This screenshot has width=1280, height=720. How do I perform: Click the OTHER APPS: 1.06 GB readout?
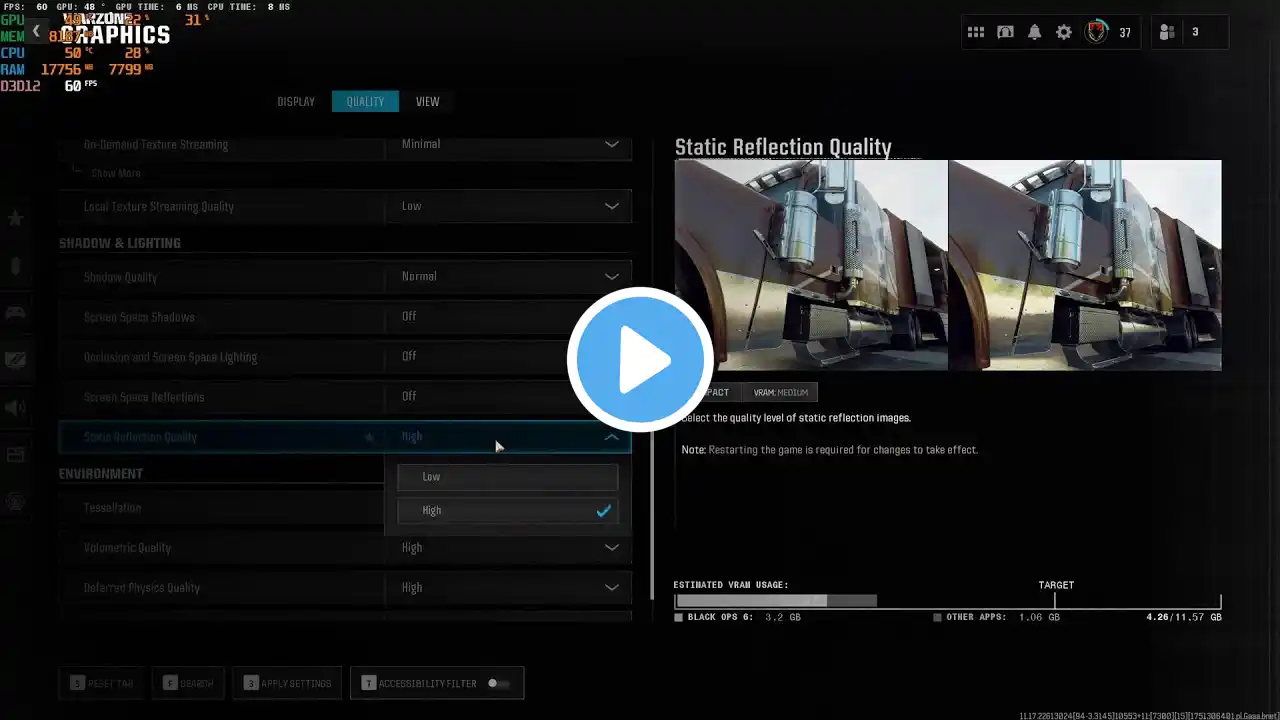[x=996, y=618]
